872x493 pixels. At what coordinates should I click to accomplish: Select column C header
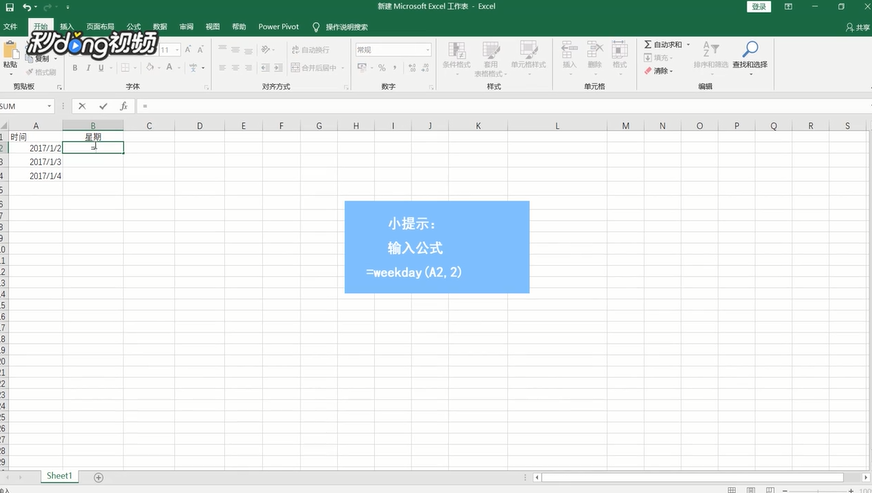pyautogui.click(x=149, y=126)
